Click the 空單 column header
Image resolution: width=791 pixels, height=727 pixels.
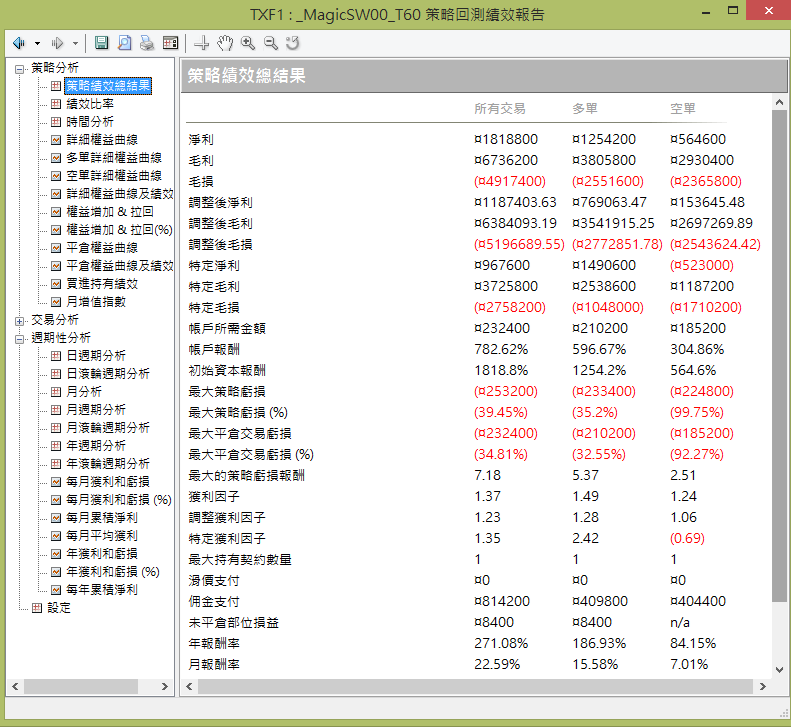point(683,108)
